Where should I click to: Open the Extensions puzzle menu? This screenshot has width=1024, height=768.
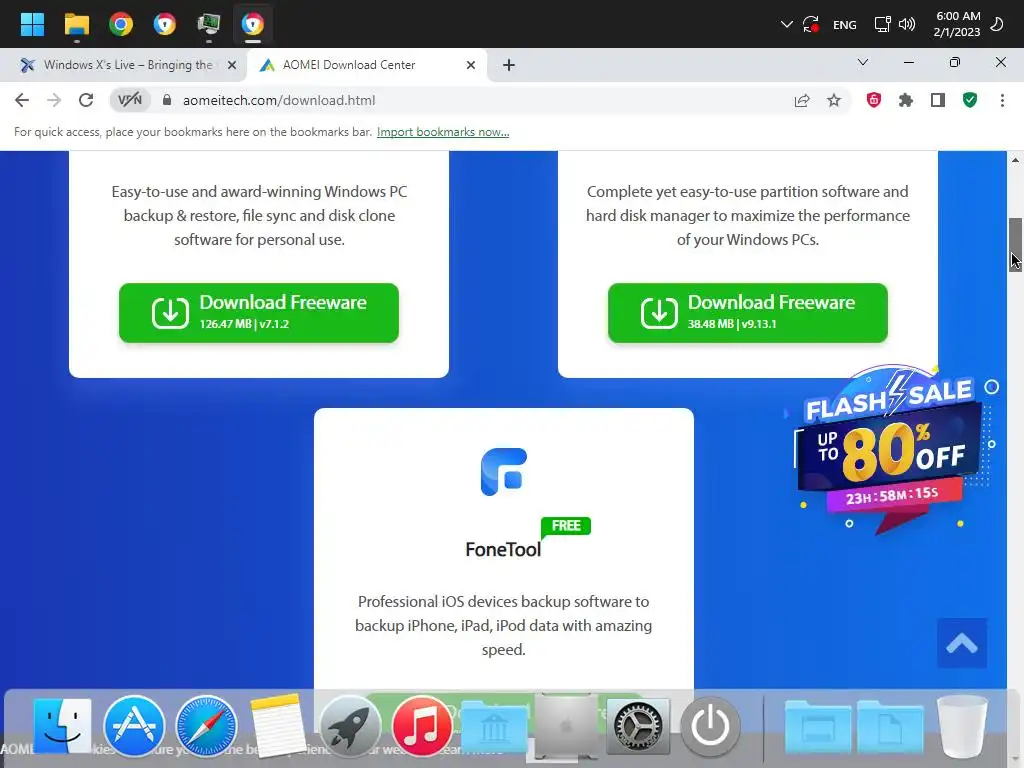click(906, 100)
